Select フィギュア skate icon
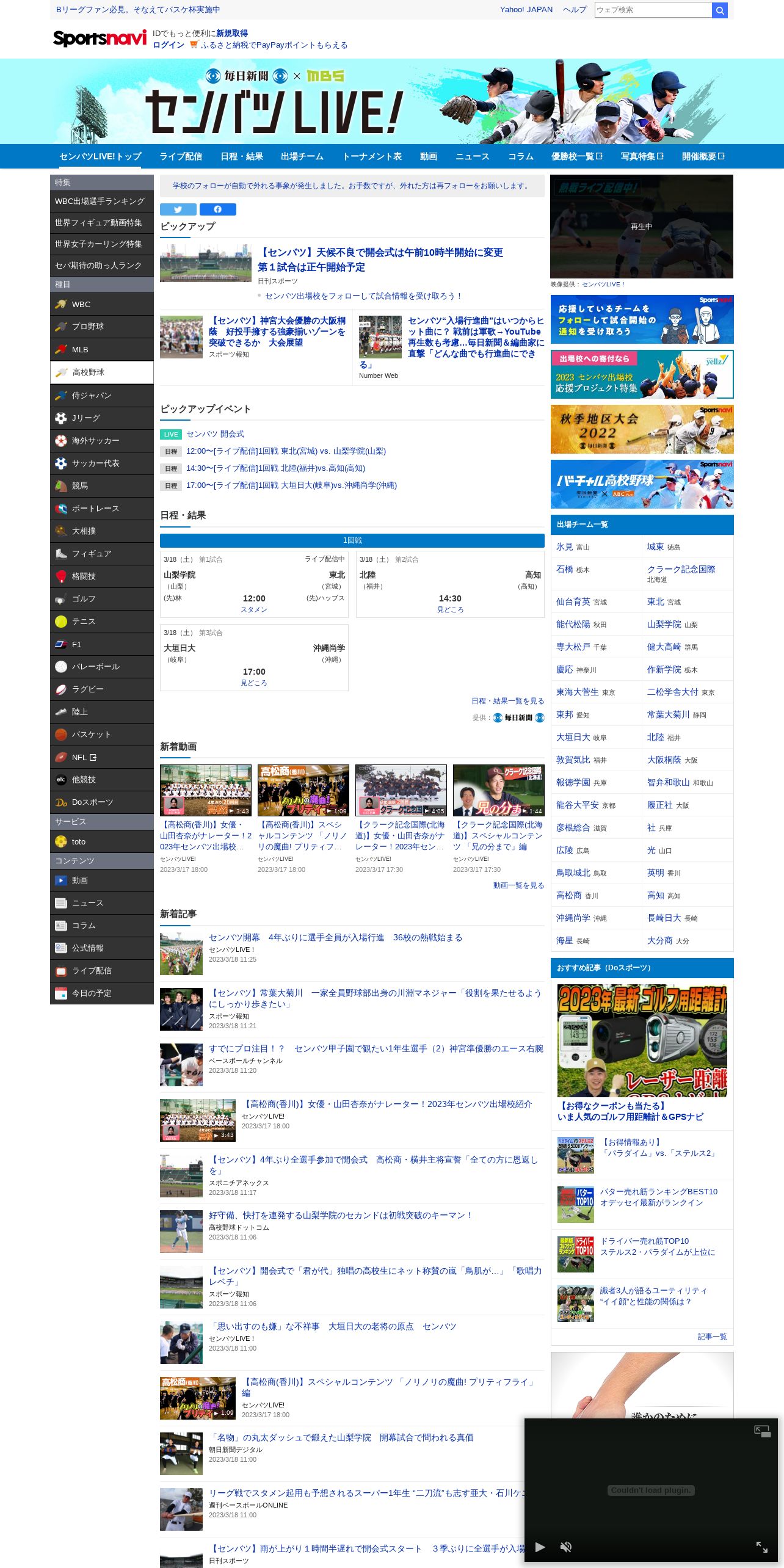 pos(61,553)
